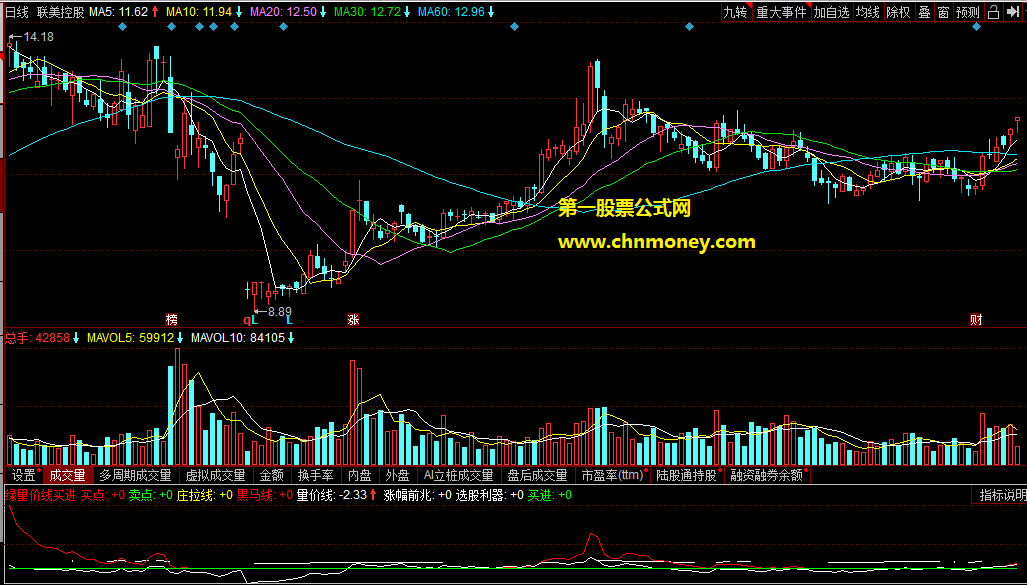Switch to 融资融券余额 tab

[x=768, y=476]
